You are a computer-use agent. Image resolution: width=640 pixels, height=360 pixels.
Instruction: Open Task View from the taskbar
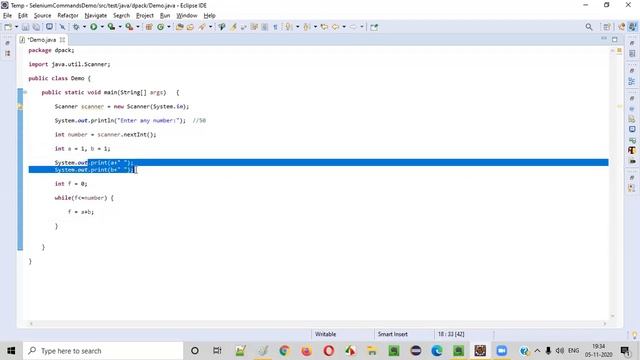(217, 351)
